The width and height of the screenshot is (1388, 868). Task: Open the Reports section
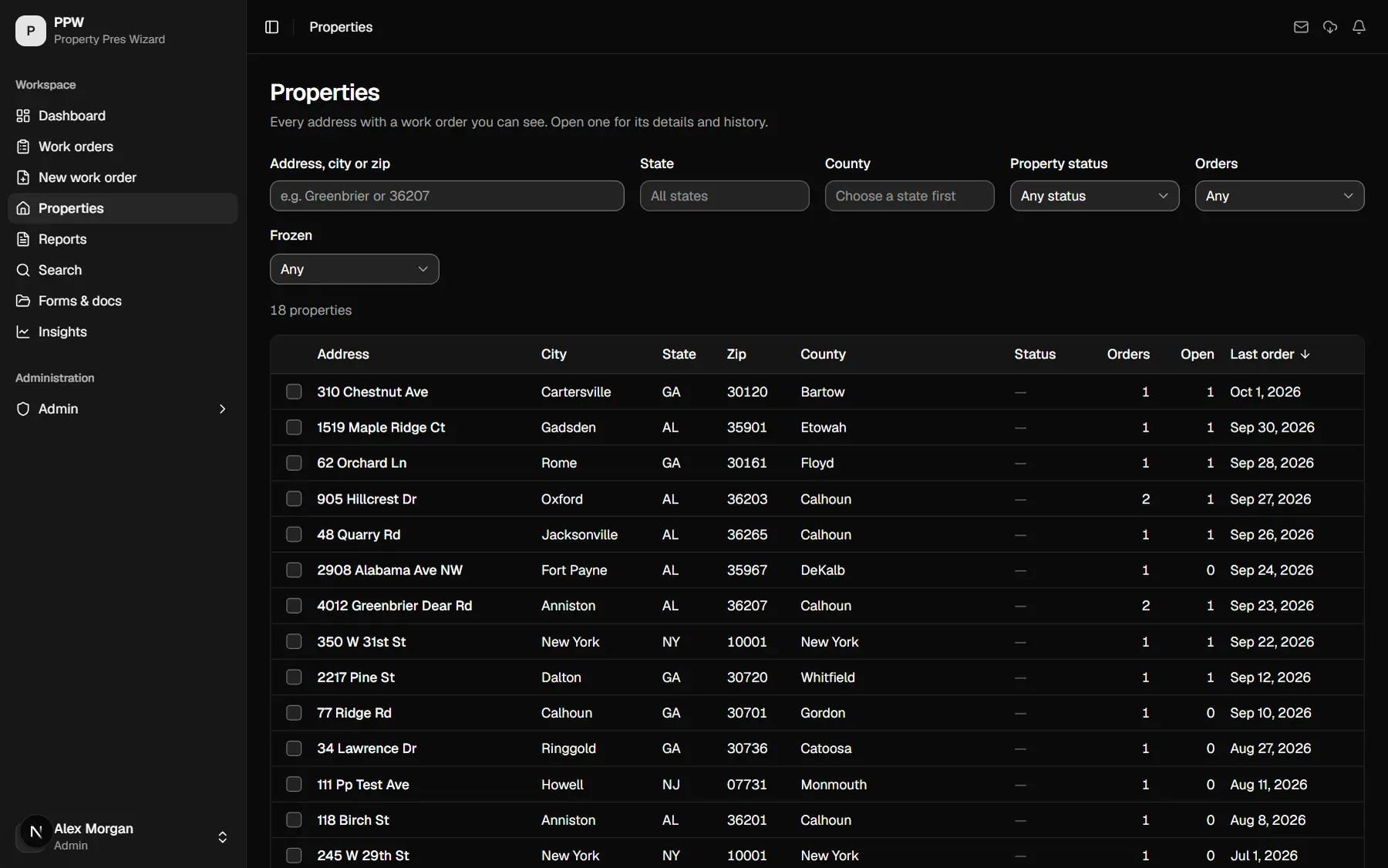[x=123, y=239]
